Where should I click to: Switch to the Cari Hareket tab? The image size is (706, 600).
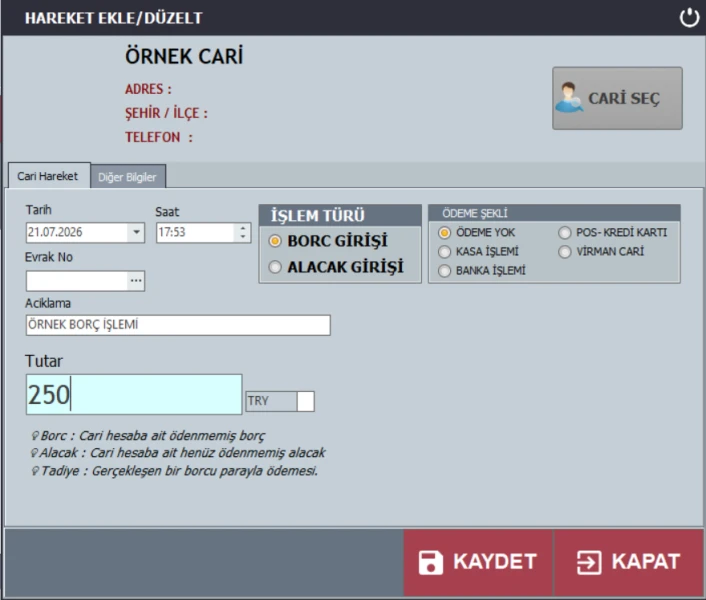[48, 176]
